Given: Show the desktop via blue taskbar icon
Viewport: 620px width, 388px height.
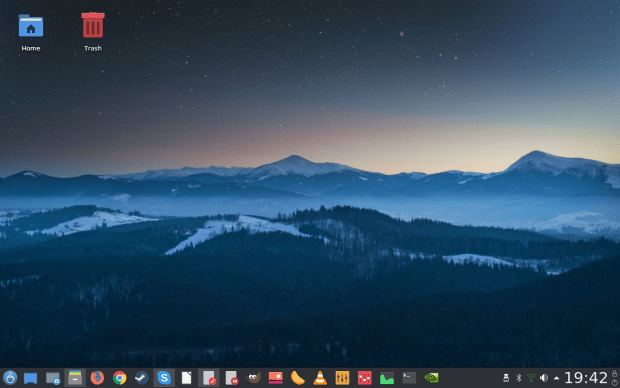Looking at the screenshot, I should pos(30,378).
